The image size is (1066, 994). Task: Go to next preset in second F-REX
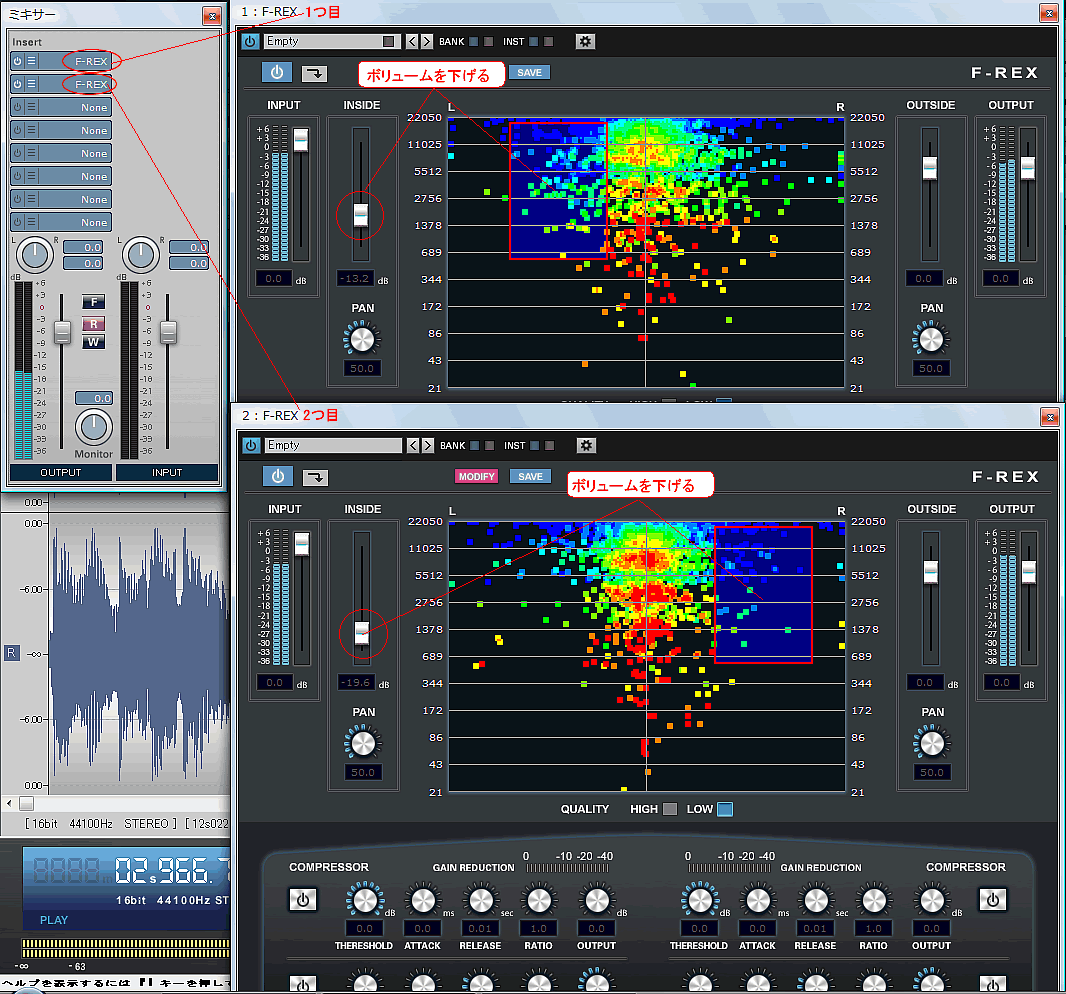click(428, 445)
